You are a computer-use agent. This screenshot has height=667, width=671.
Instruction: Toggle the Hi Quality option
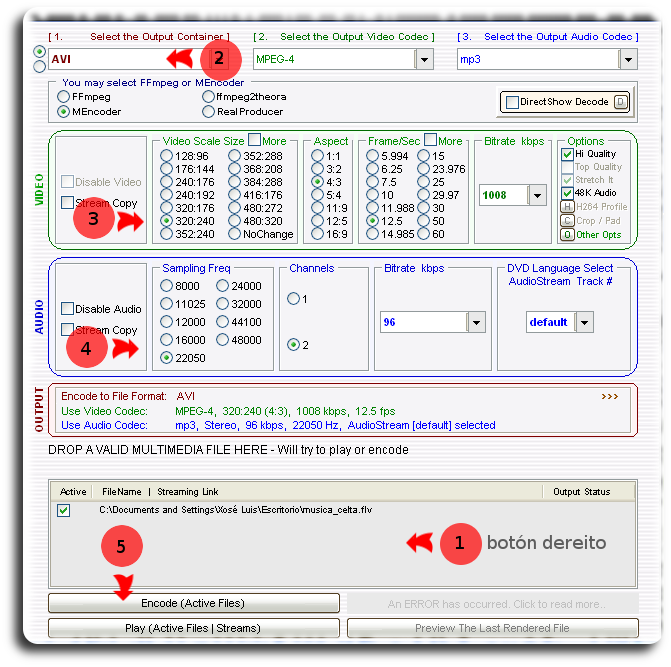[x=567, y=155]
